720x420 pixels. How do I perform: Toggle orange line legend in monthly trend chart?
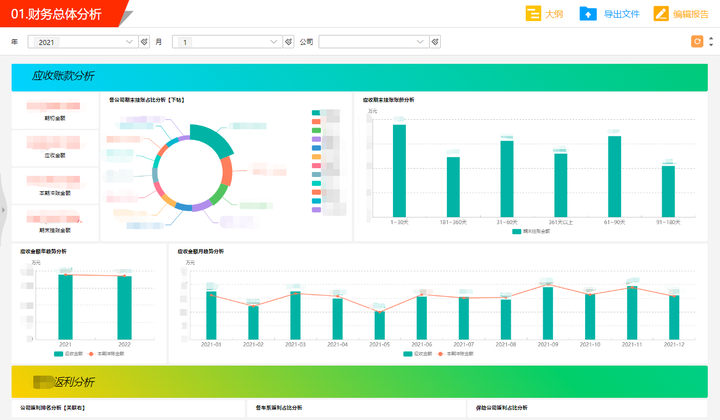pyautogui.click(x=456, y=354)
